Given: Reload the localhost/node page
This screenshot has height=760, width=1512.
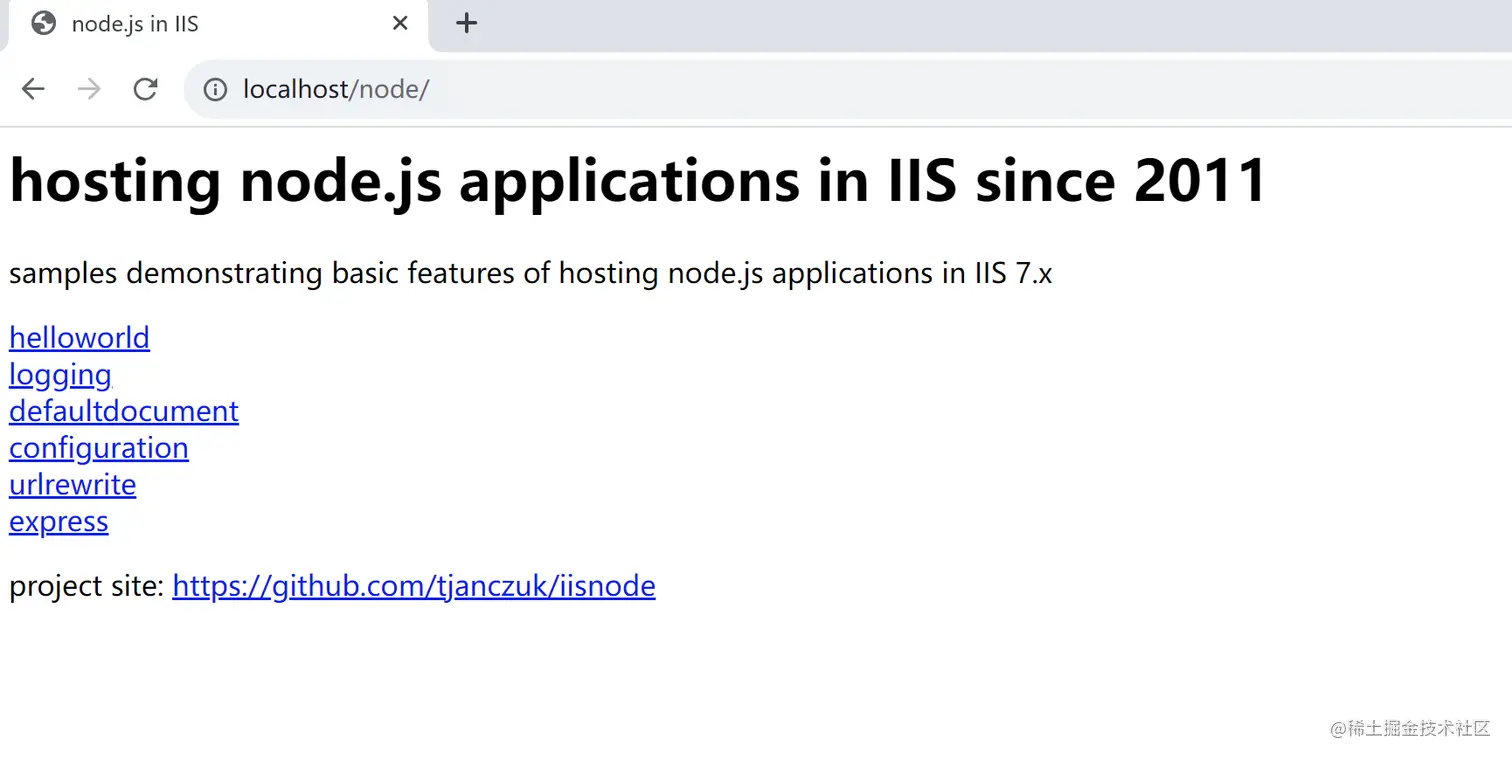Looking at the screenshot, I should [146, 89].
